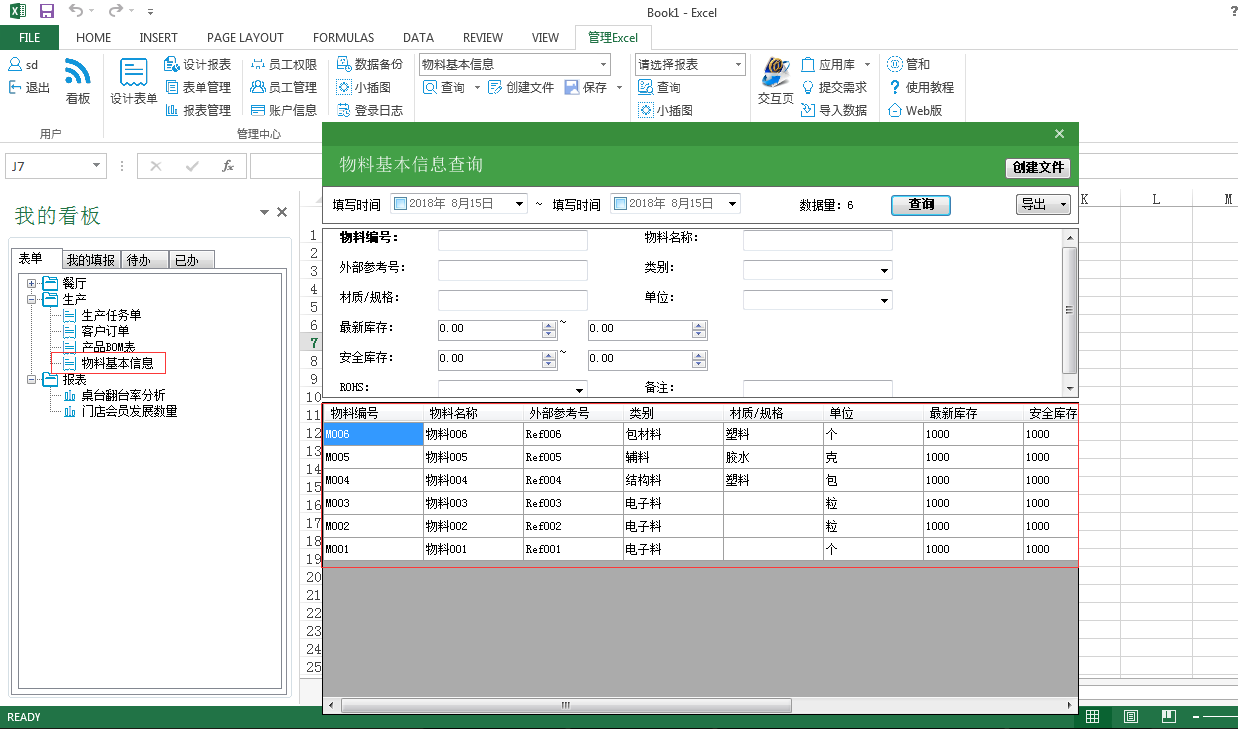Open the 应用库 app library dropdown
The height and width of the screenshot is (729, 1238).
tap(867, 64)
